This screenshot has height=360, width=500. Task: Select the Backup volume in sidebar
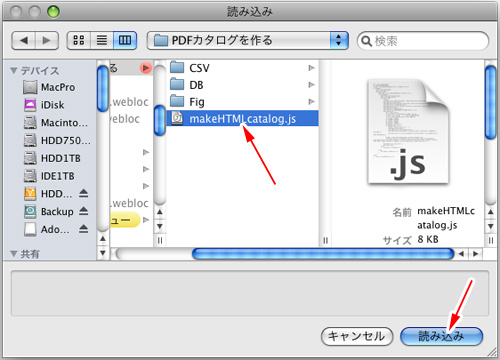click(49, 211)
